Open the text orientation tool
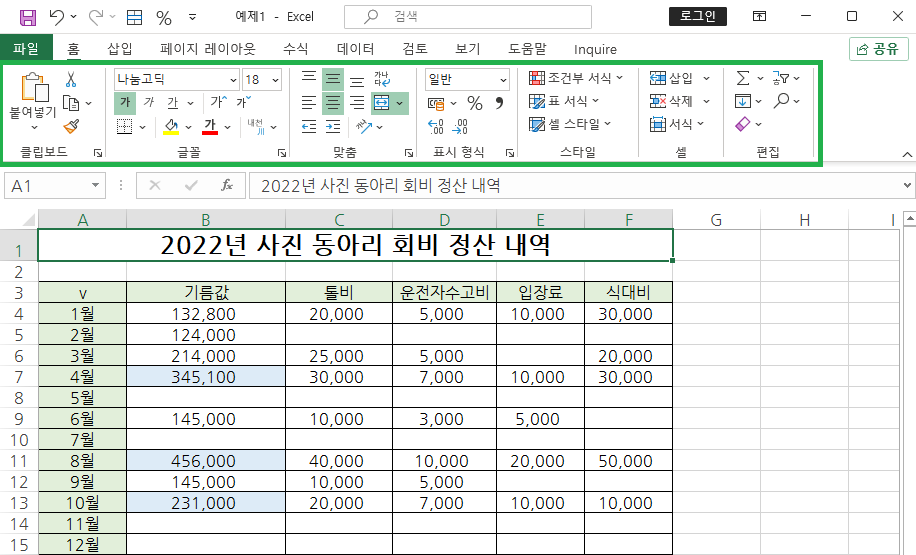Viewport: 916px width, 555px height. (x=364, y=126)
